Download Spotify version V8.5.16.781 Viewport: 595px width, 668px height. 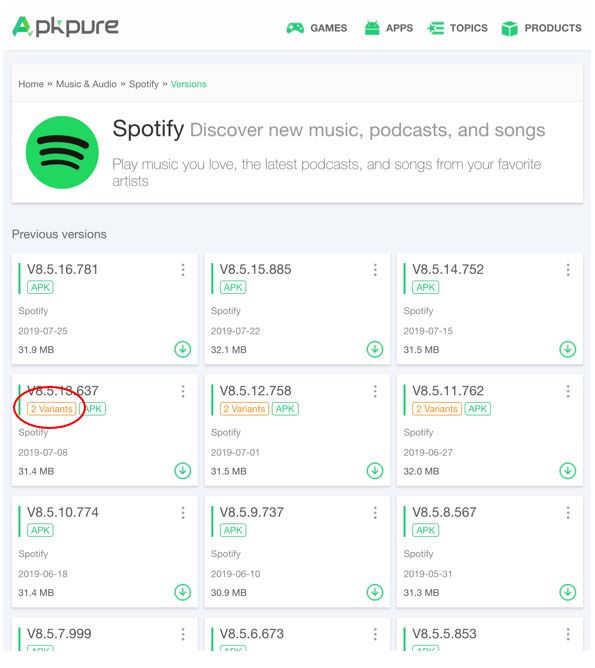coord(183,349)
